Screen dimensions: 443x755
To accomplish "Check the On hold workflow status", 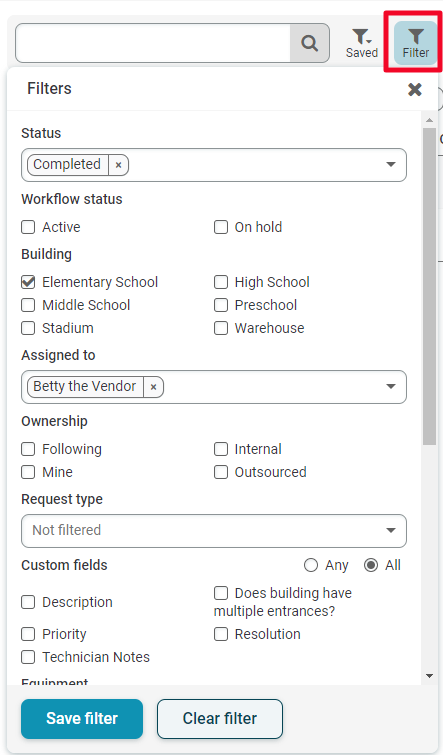I will tap(221, 227).
